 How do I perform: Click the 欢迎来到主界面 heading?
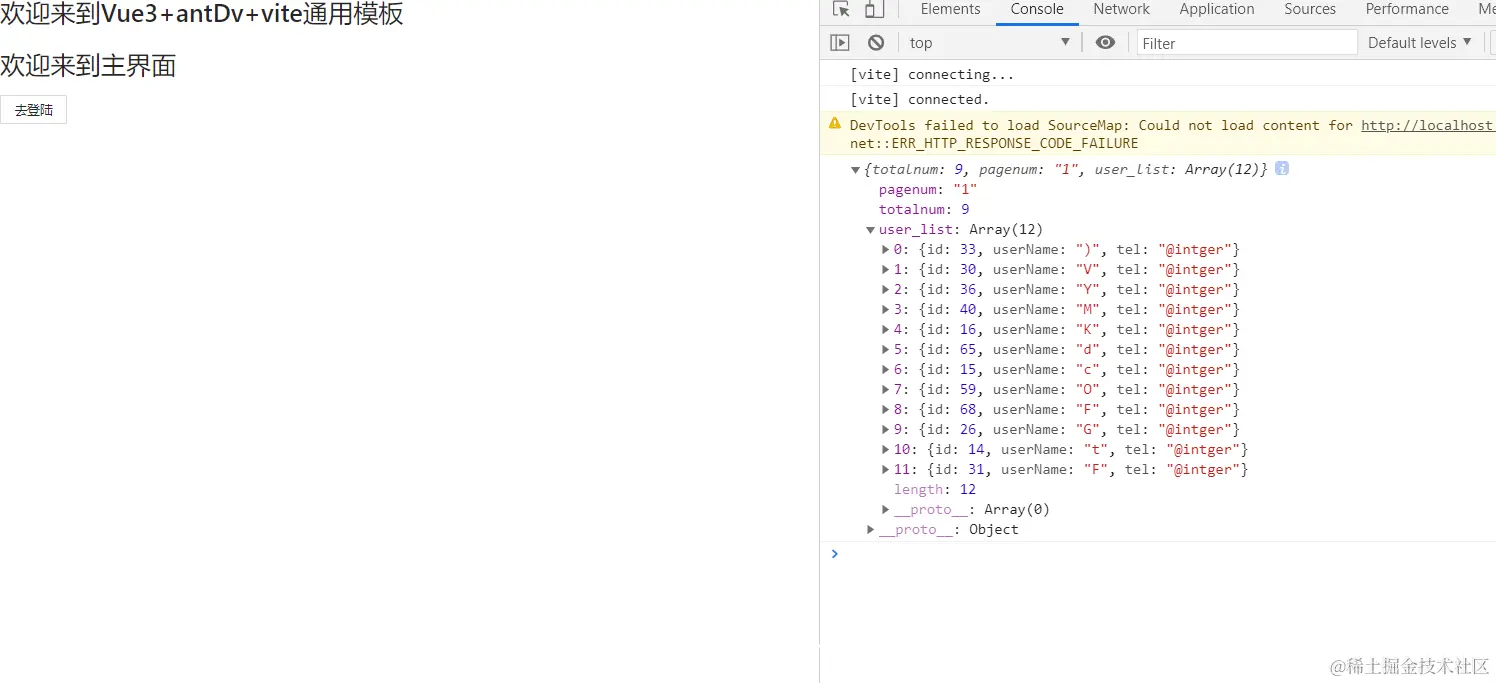click(88, 66)
